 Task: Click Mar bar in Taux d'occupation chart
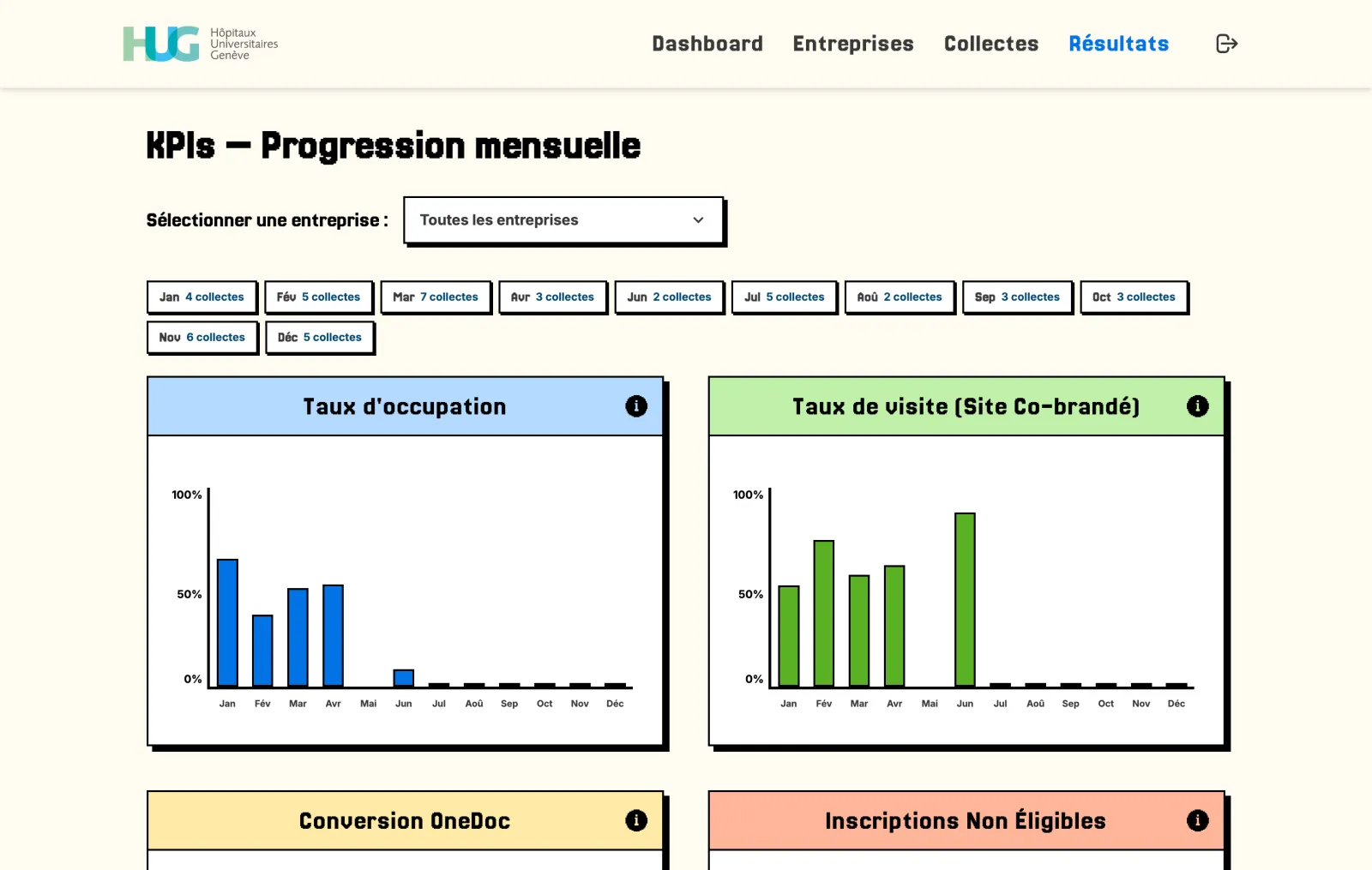tap(298, 638)
